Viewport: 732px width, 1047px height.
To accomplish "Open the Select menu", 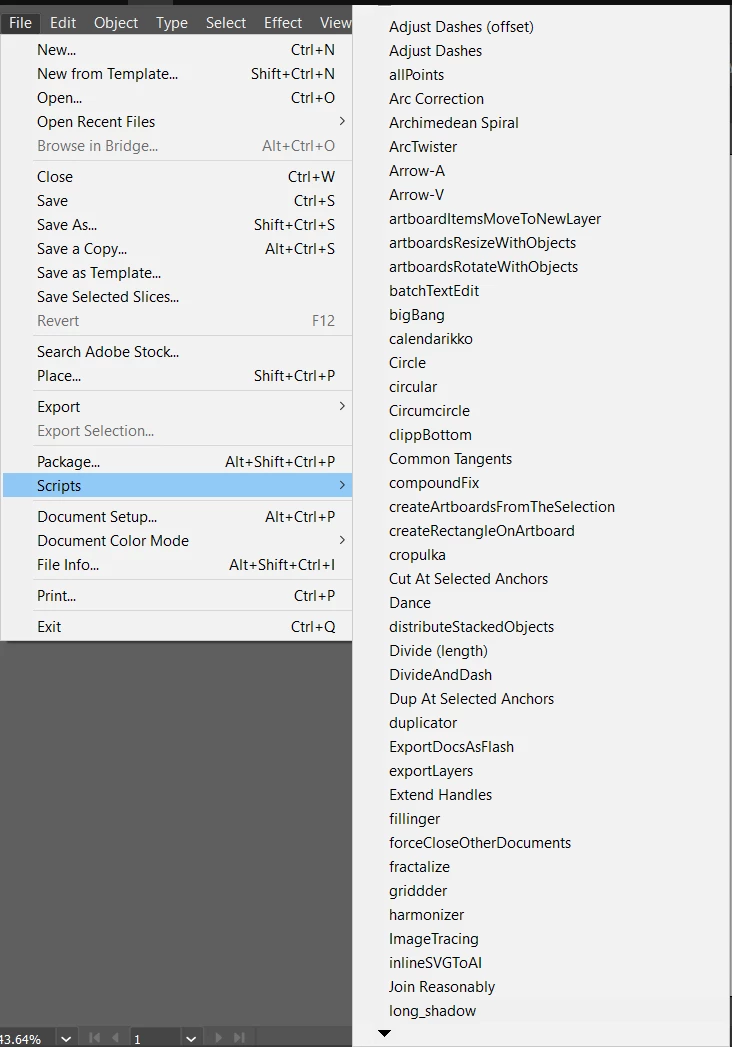I will [x=226, y=23].
